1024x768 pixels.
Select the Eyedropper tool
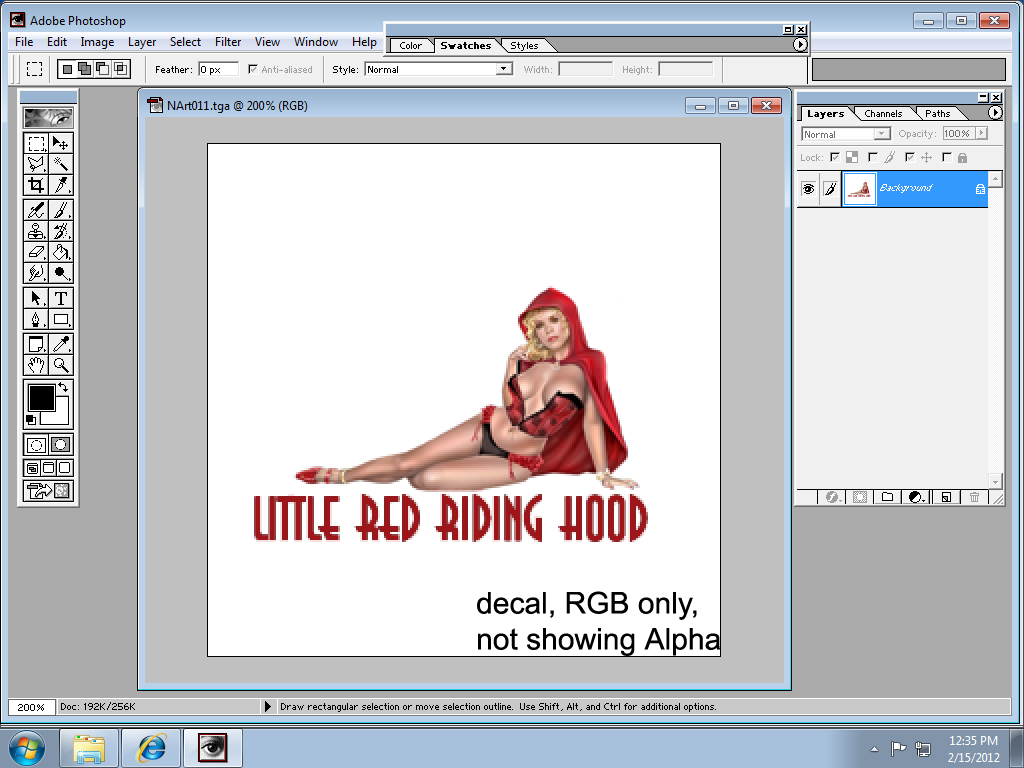(60, 344)
